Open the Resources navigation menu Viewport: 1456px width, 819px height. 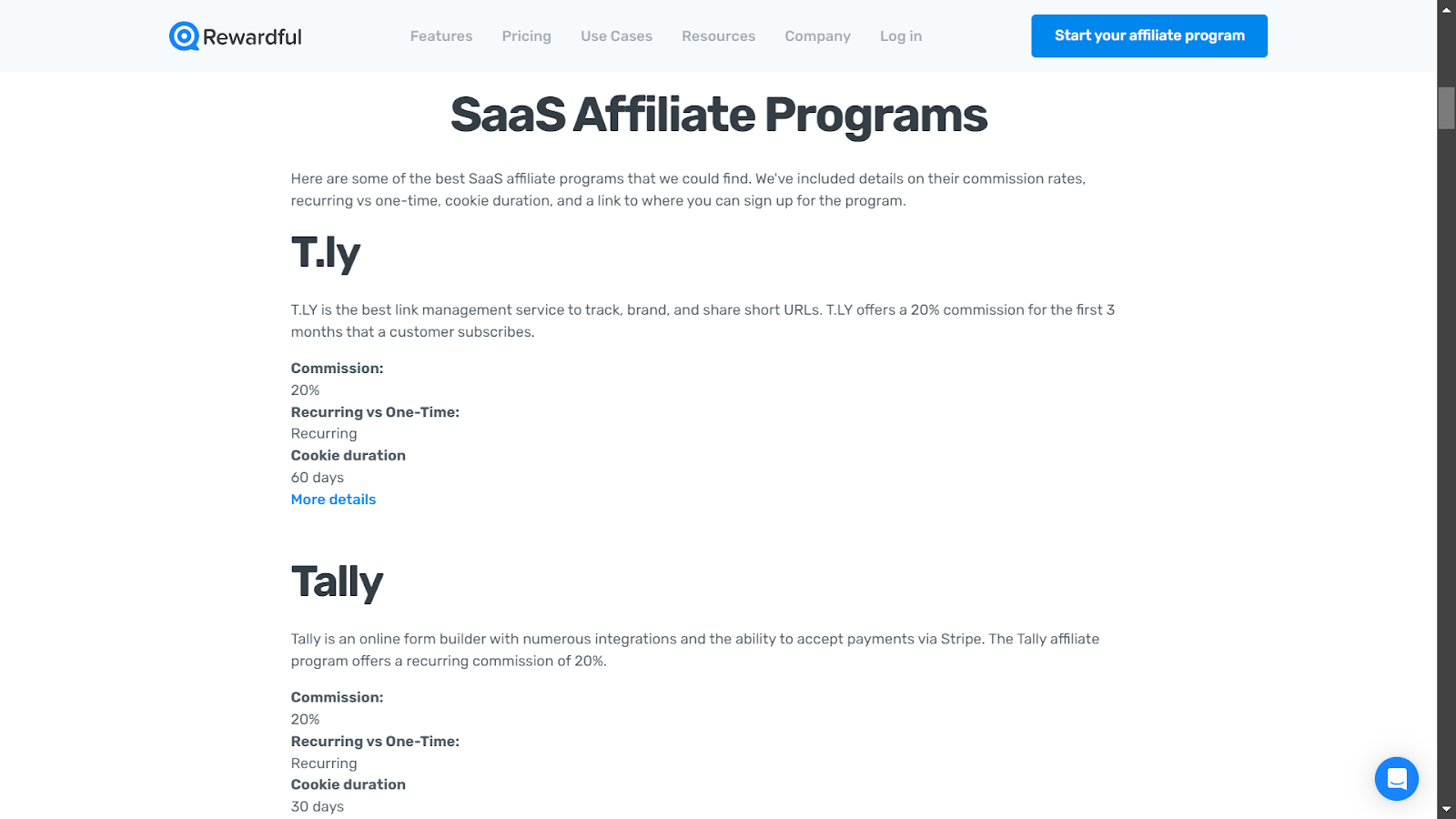[718, 36]
